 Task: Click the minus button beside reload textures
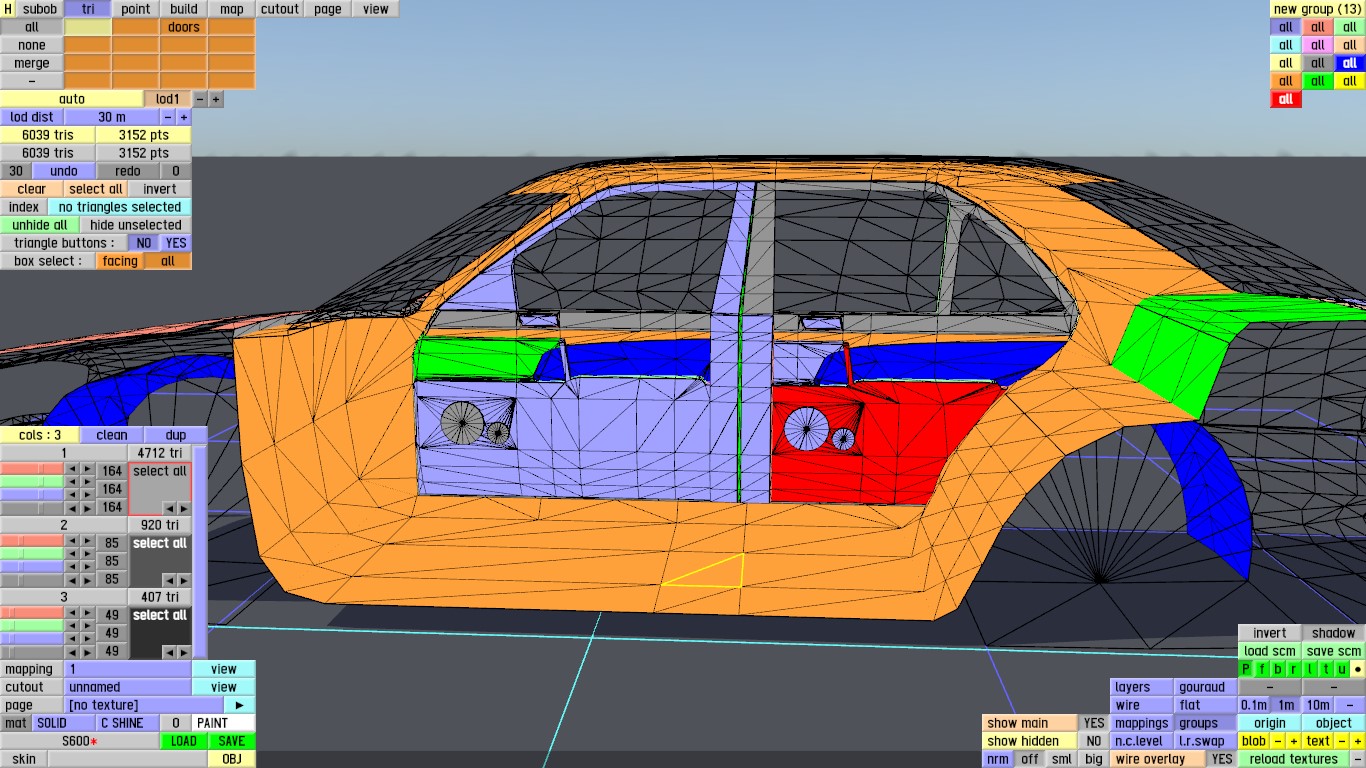[1358, 759]
